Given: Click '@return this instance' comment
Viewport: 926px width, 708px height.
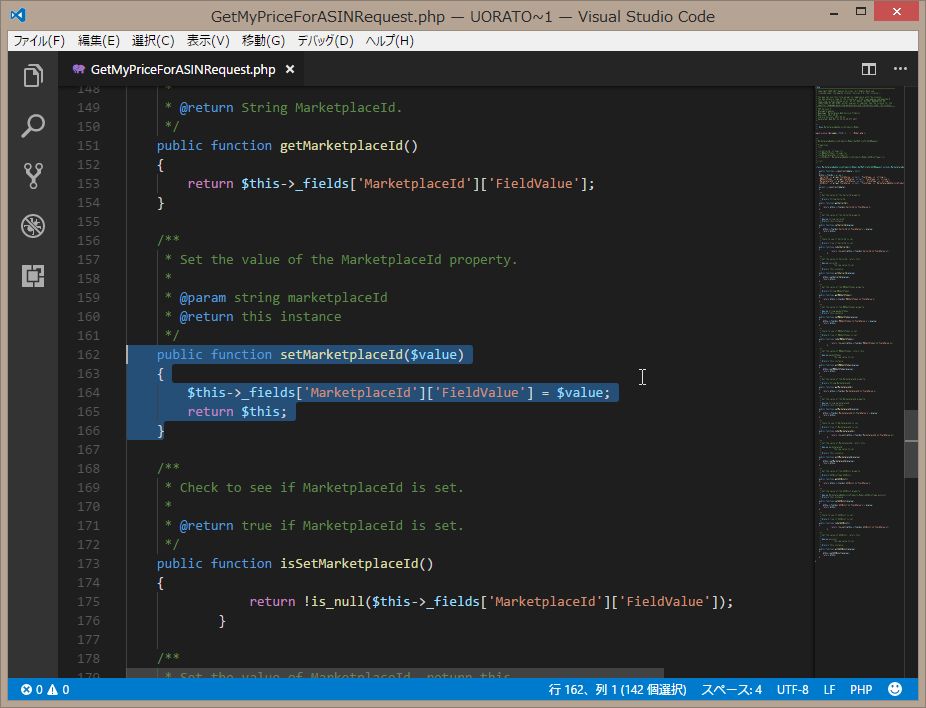Looking at the screenshot, I should click(x=260, y=317).
